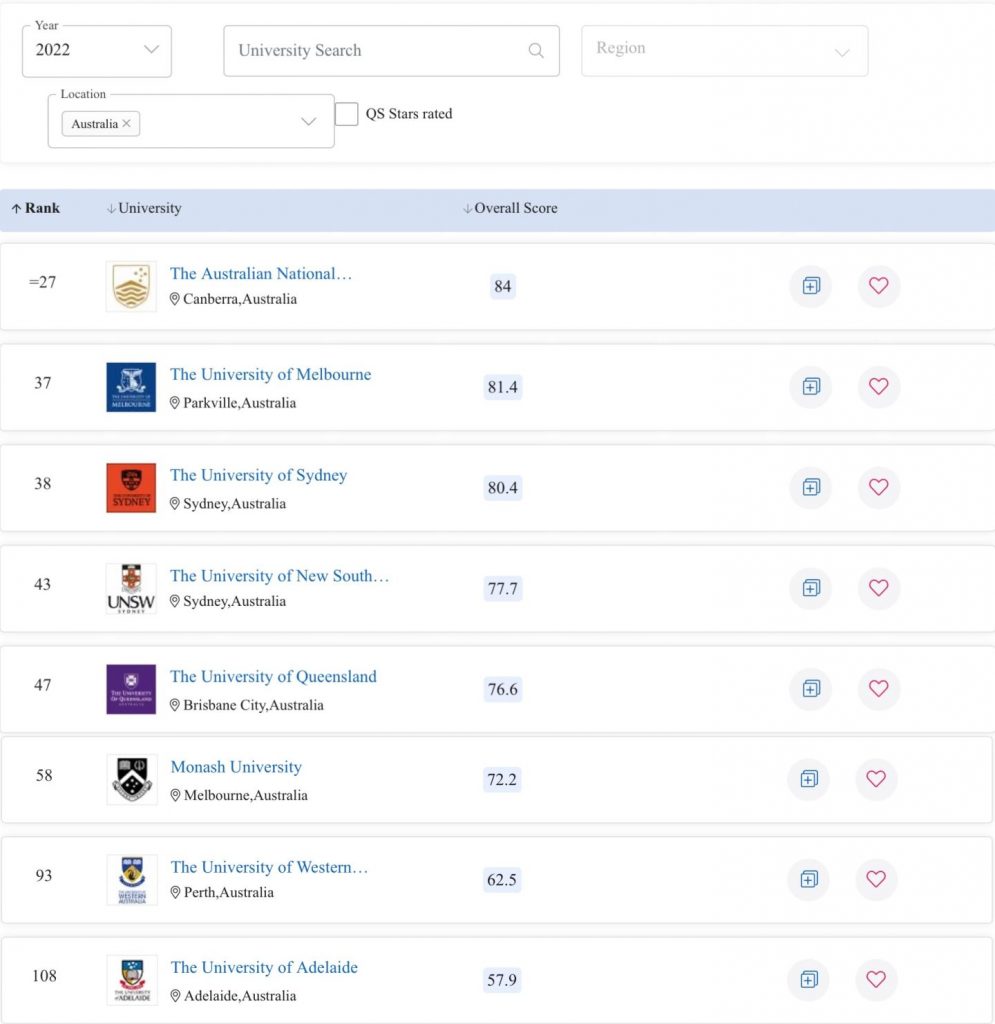
Task: Select the overall score 84
Action: pos(503,286)
